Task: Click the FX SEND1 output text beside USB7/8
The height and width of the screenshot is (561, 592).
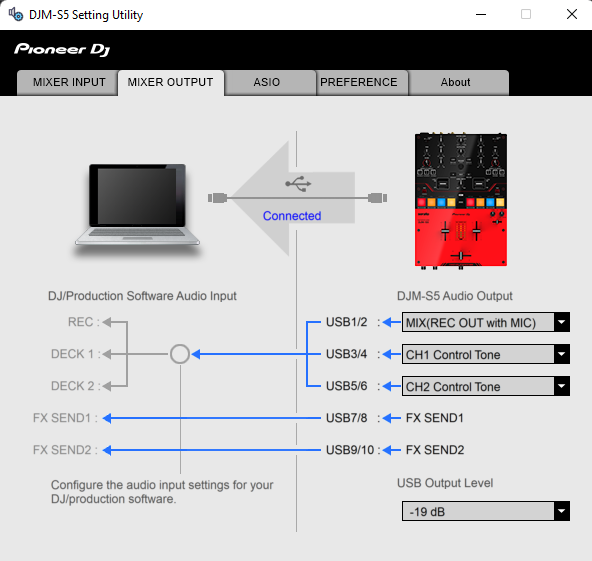Action: (x=435, y=418)
